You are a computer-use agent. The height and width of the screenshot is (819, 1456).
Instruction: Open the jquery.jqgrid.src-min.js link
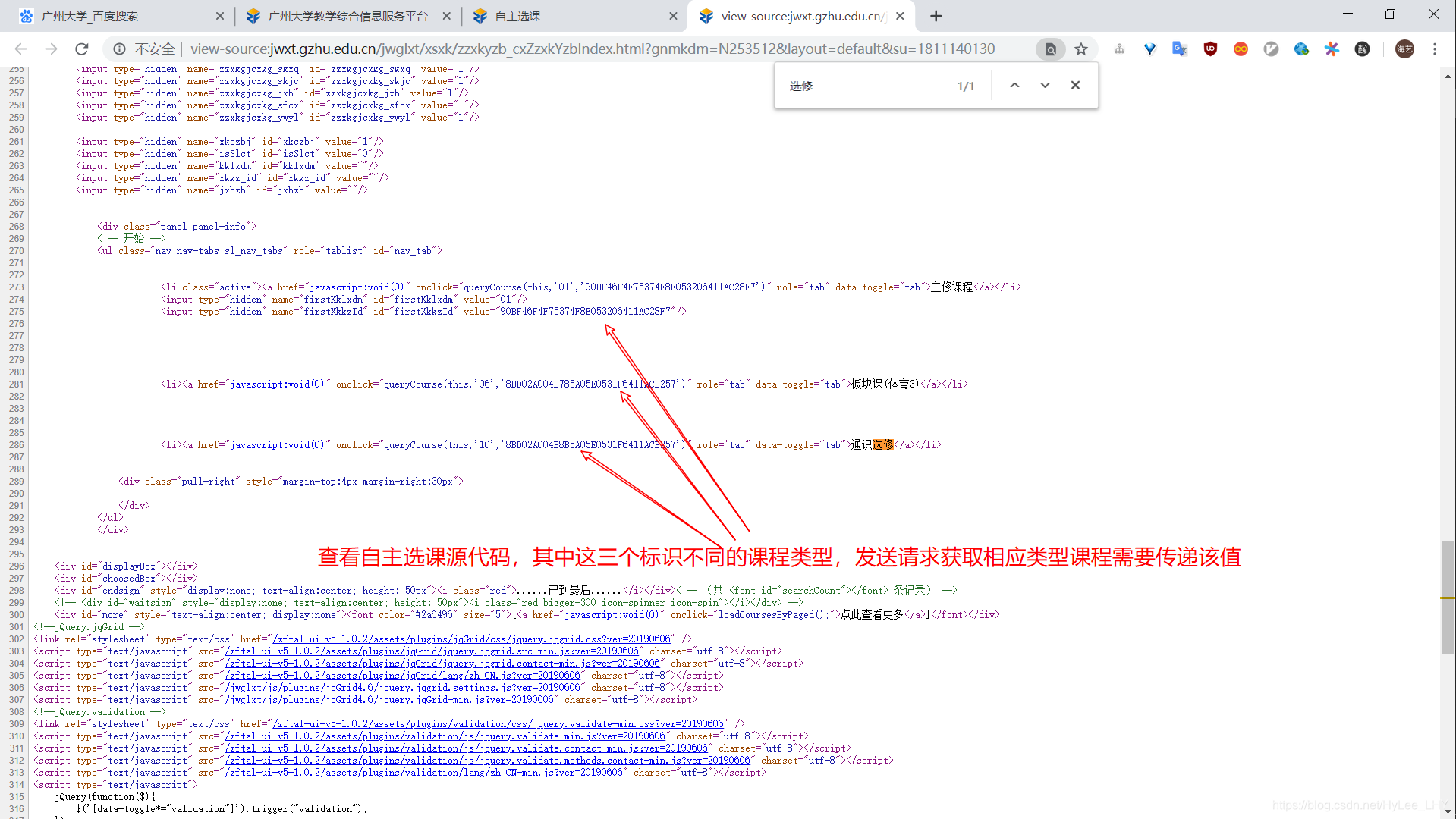(x=432, y=651)
